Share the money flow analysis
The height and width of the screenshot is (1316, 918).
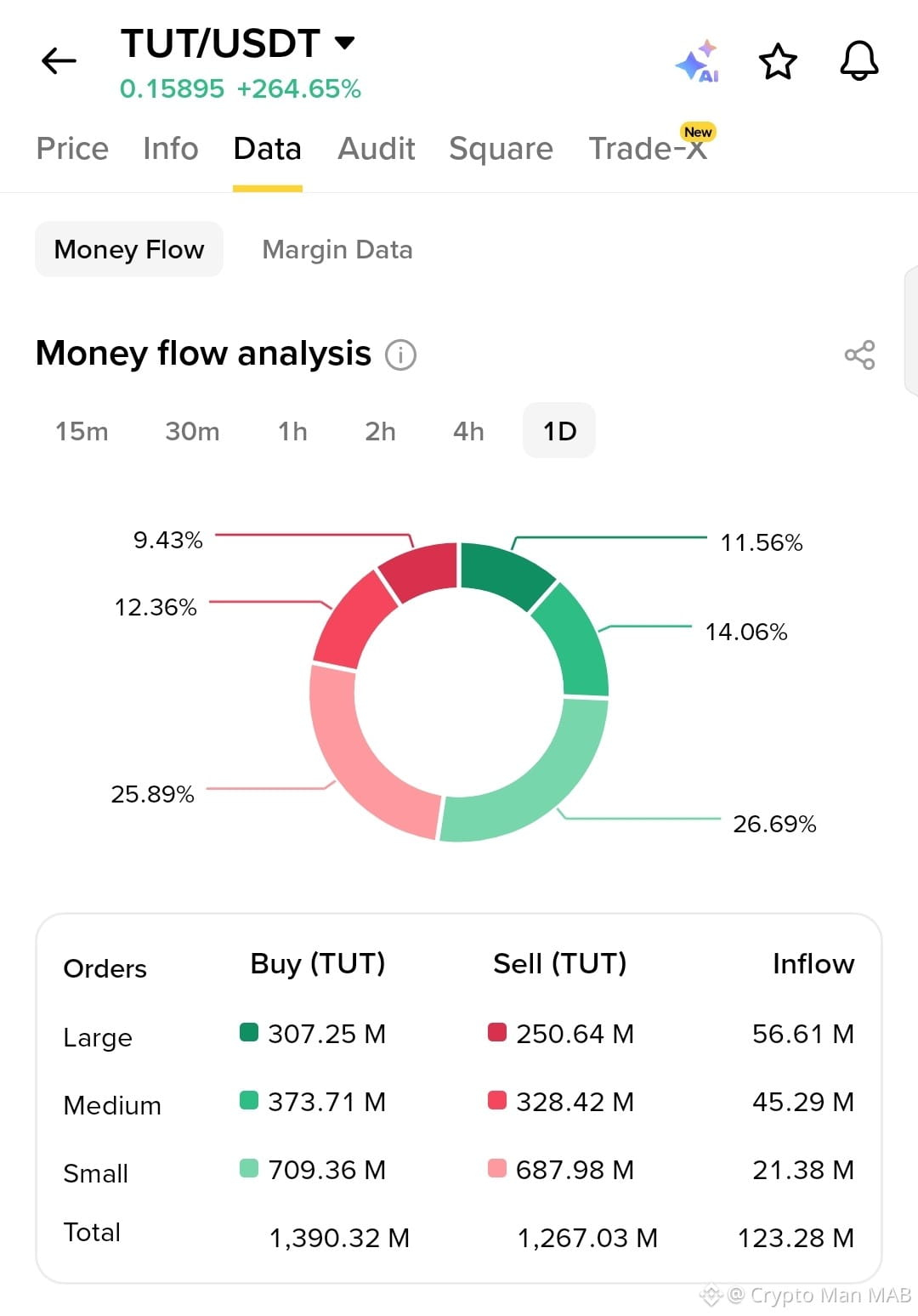[x=859, y=355]
